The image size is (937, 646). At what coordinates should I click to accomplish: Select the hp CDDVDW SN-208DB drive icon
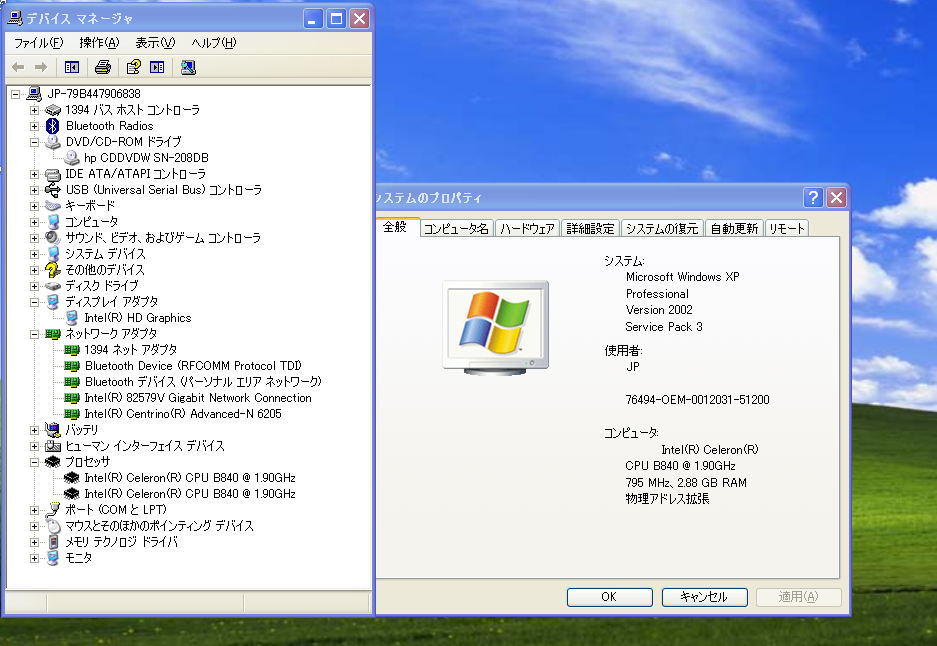[x=72, y=158]
